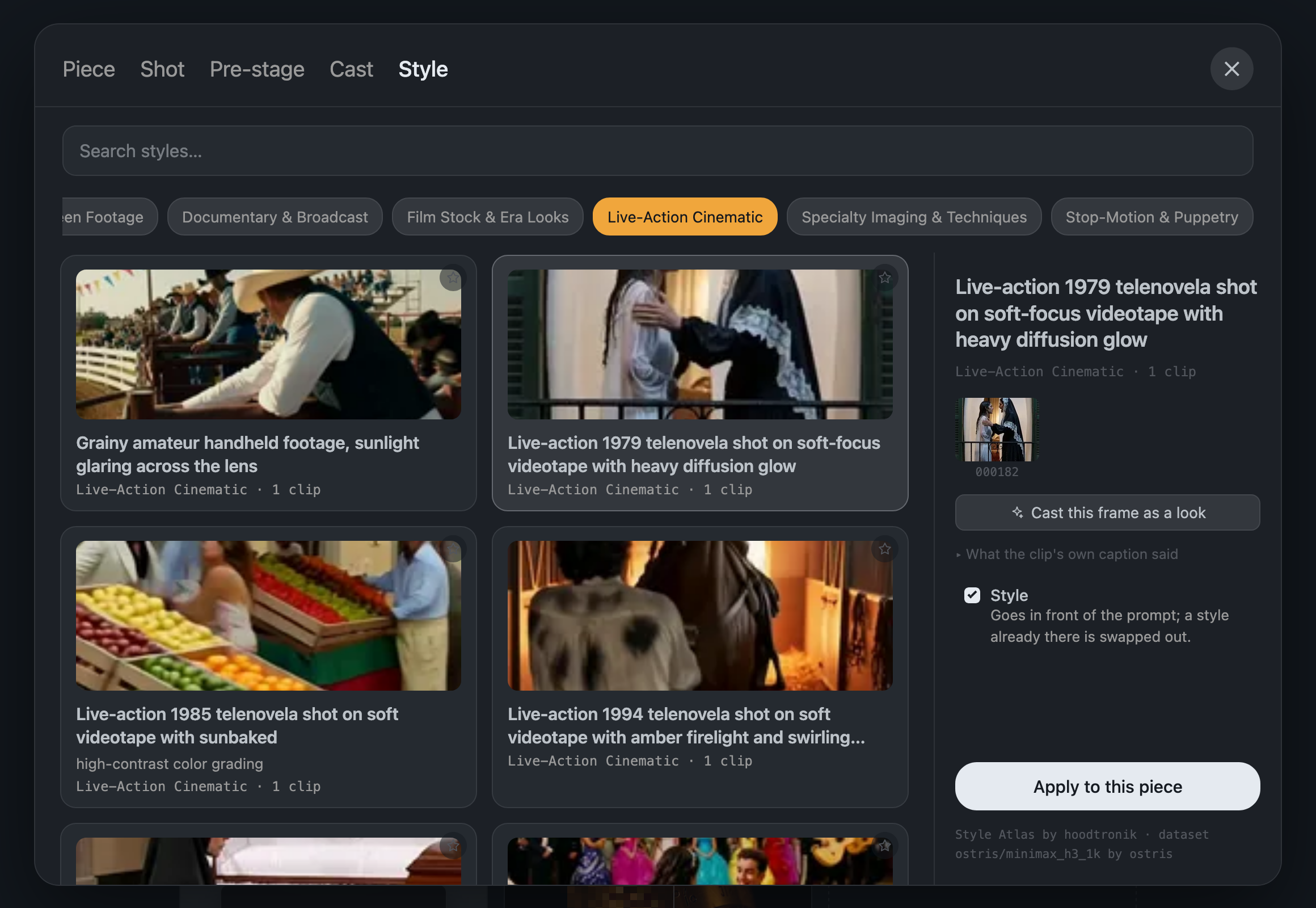Screen dimensions: 1316x908
Task: Click the "ostris/minimax_h3_1k by ostris" dataset credit
Action: (x=1064, y=854)
